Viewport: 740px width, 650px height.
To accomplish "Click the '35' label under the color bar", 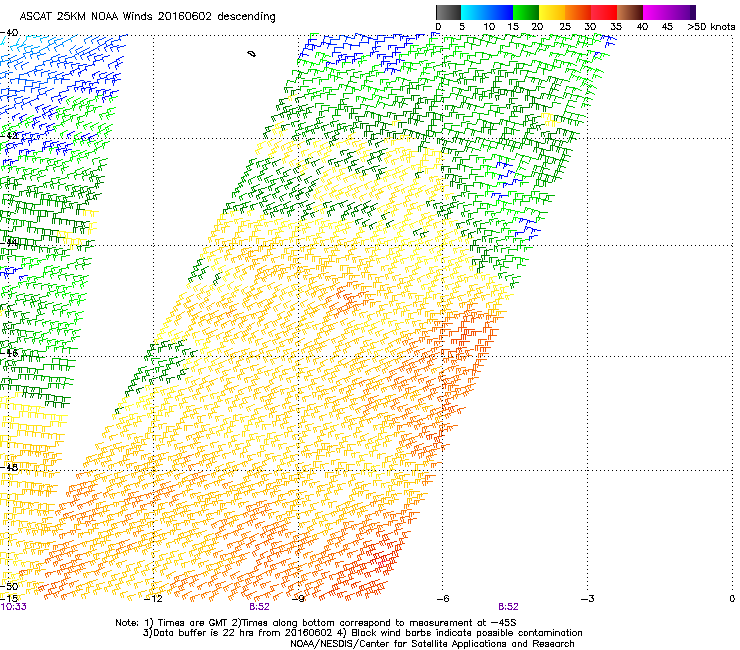I will click(x=616, y=26).
